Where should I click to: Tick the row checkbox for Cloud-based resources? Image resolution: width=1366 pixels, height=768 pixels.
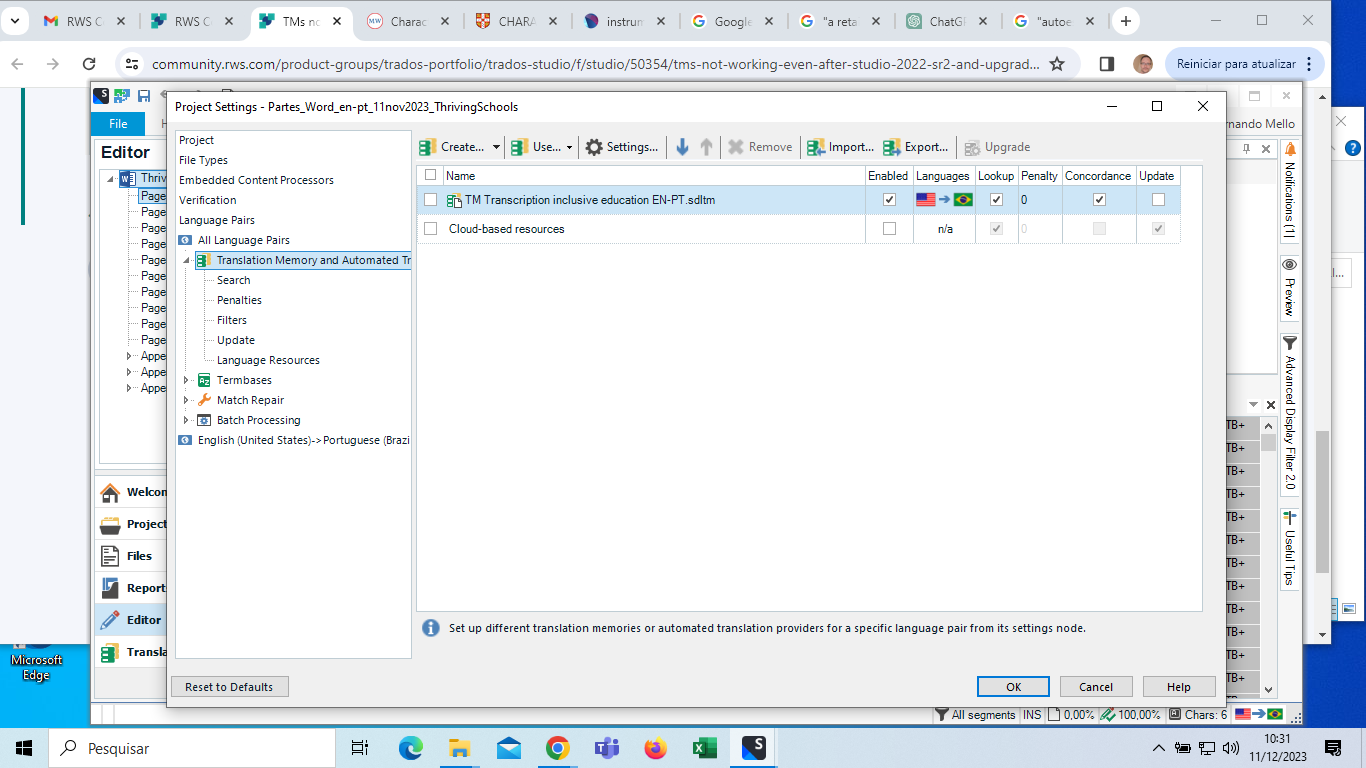(430, 229)
